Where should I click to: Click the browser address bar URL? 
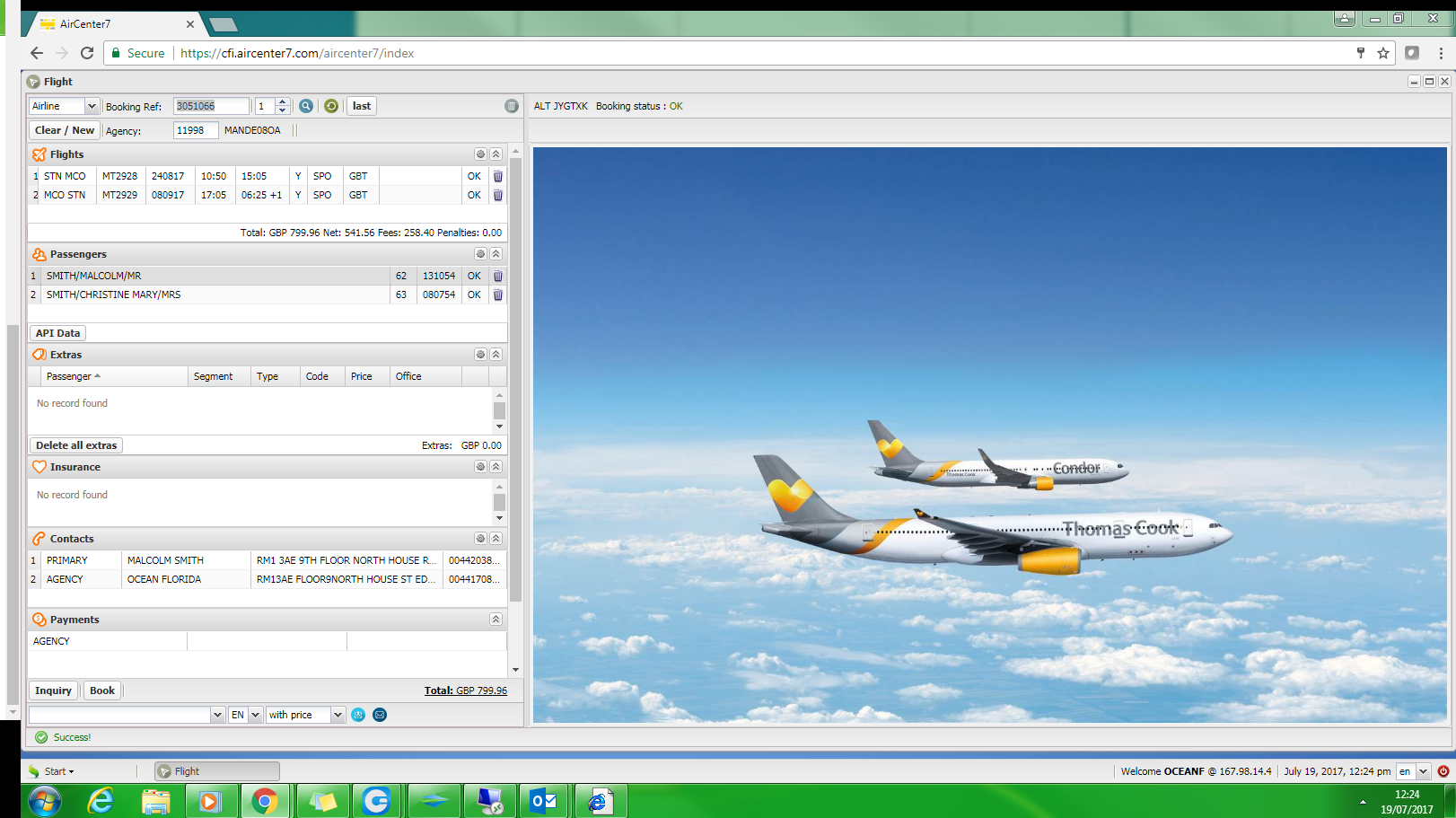[x=297, y=53]
